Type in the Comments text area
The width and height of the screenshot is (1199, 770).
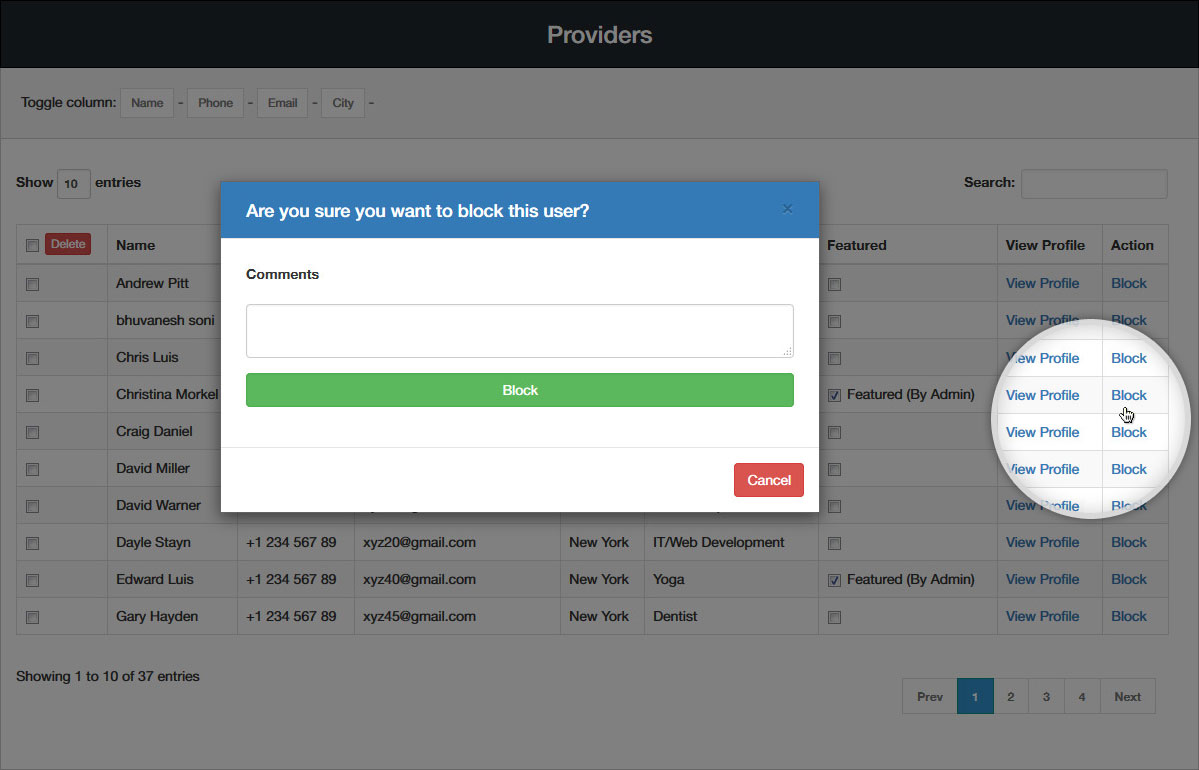[x=519, y=331]
